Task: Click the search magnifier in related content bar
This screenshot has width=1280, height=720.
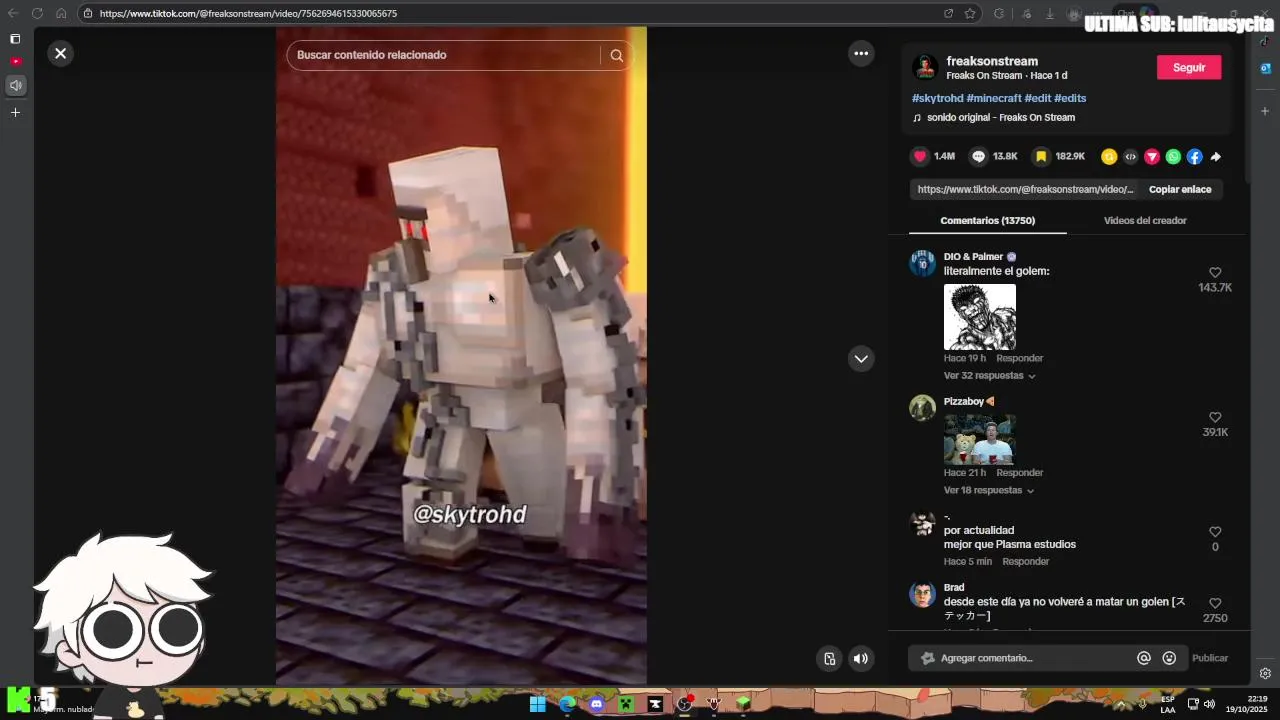Action: 616,55
